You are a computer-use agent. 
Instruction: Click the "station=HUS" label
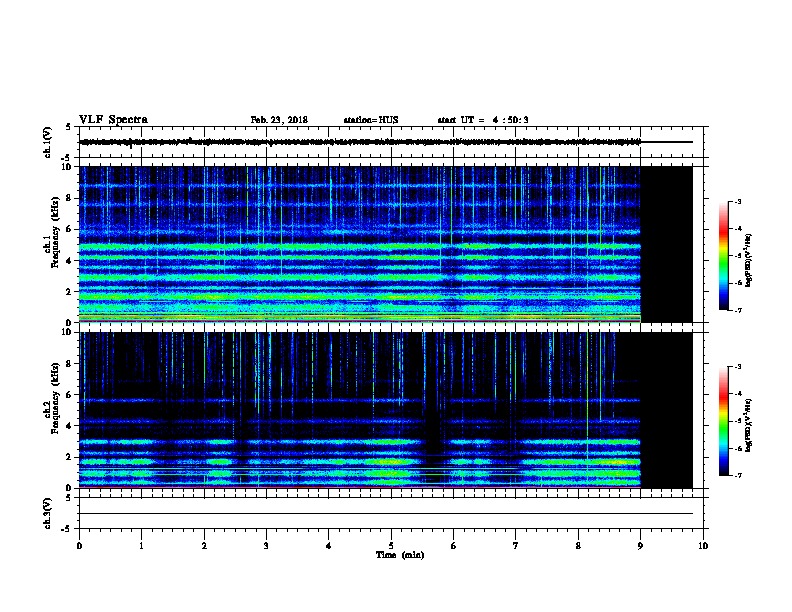click(x=371, y=120)
